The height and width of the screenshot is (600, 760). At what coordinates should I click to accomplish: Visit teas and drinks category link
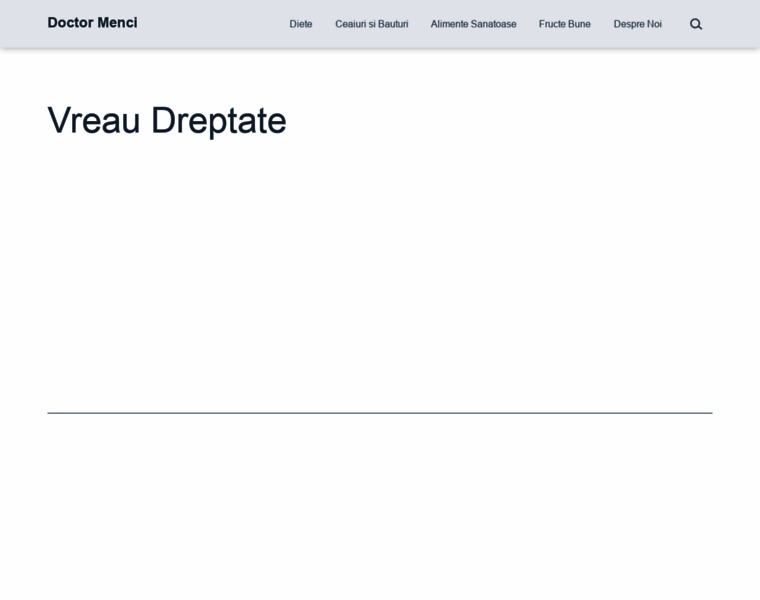click(x=371, y=24)
